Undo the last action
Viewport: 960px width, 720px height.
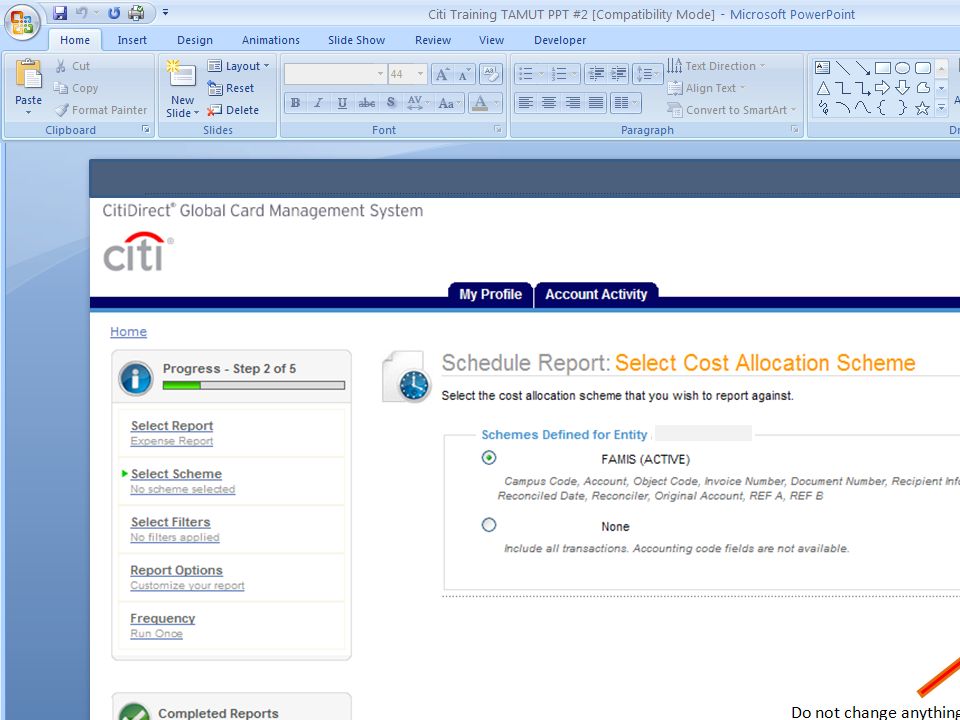(82, 13)
